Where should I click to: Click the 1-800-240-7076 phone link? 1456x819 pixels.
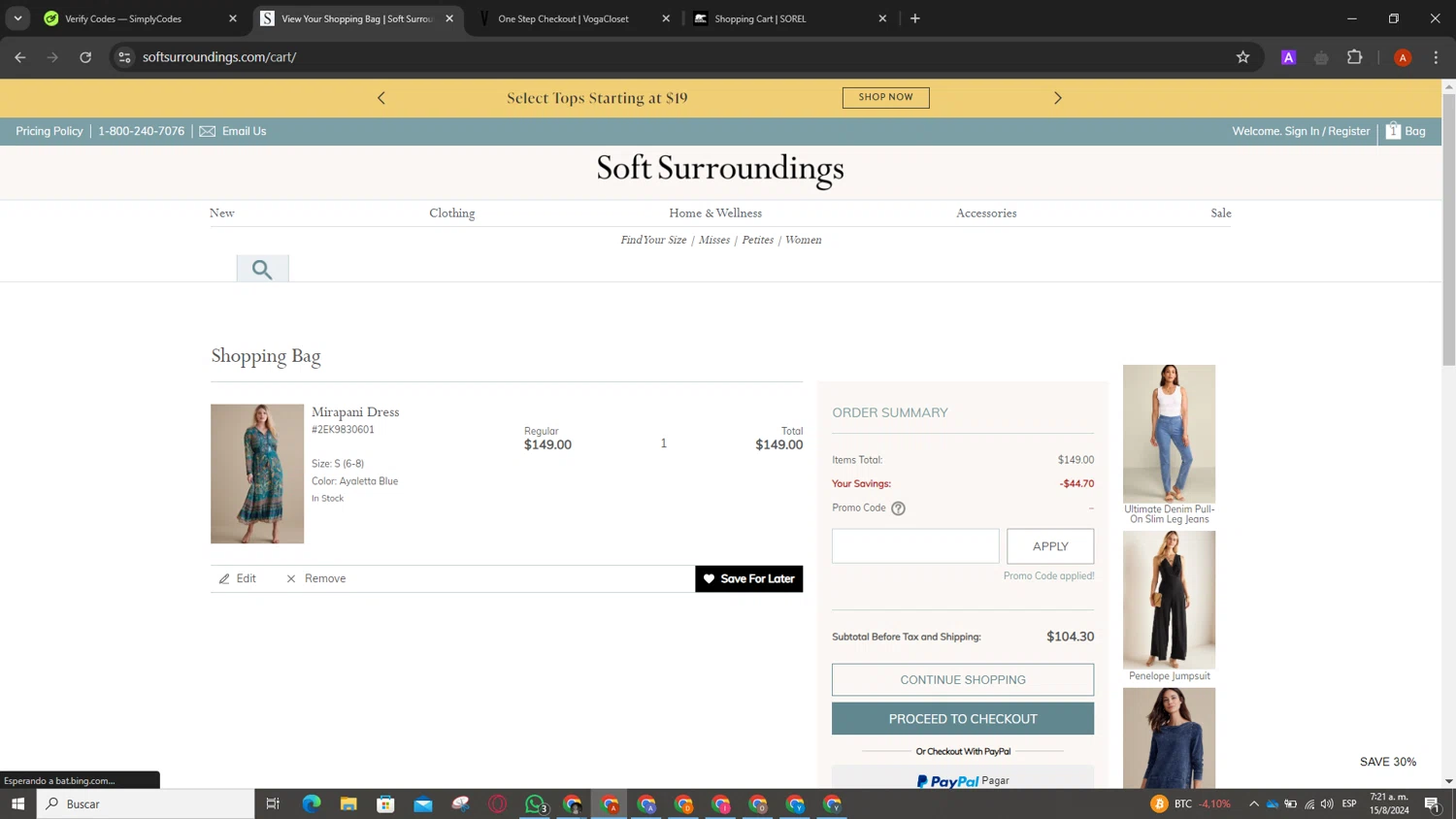141,131
